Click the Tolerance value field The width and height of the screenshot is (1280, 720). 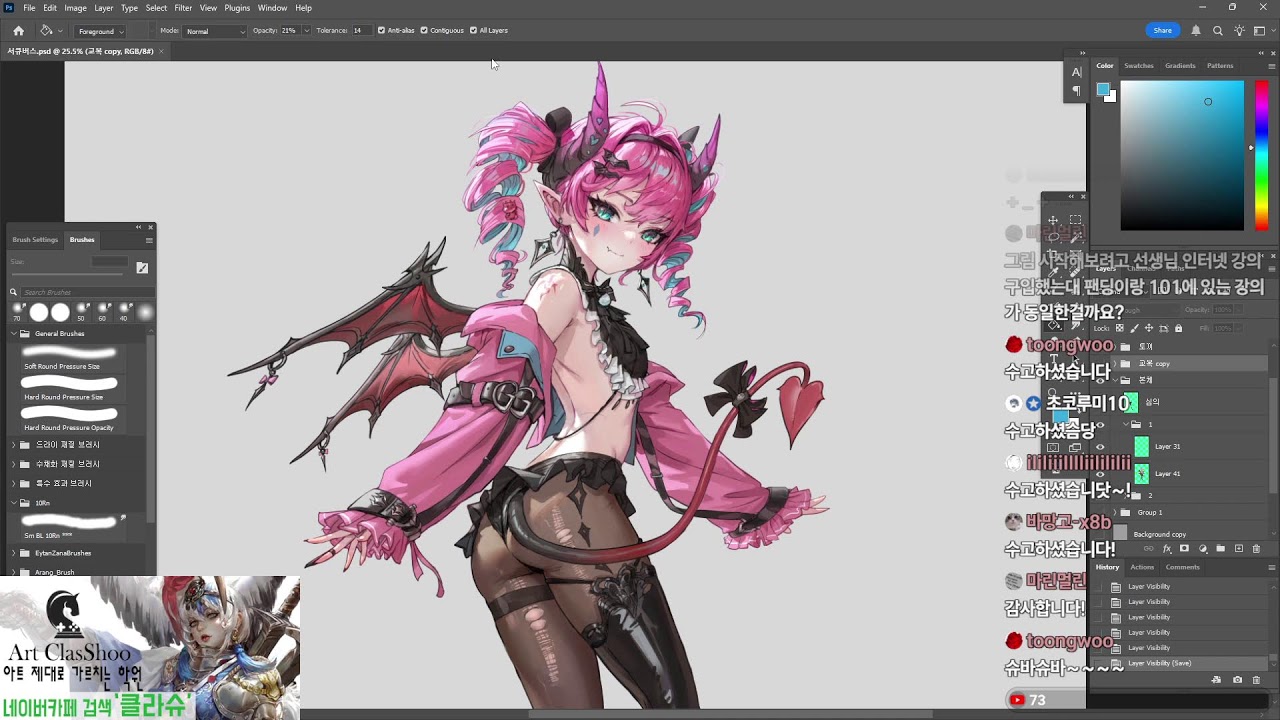click(x=361, y=31)
